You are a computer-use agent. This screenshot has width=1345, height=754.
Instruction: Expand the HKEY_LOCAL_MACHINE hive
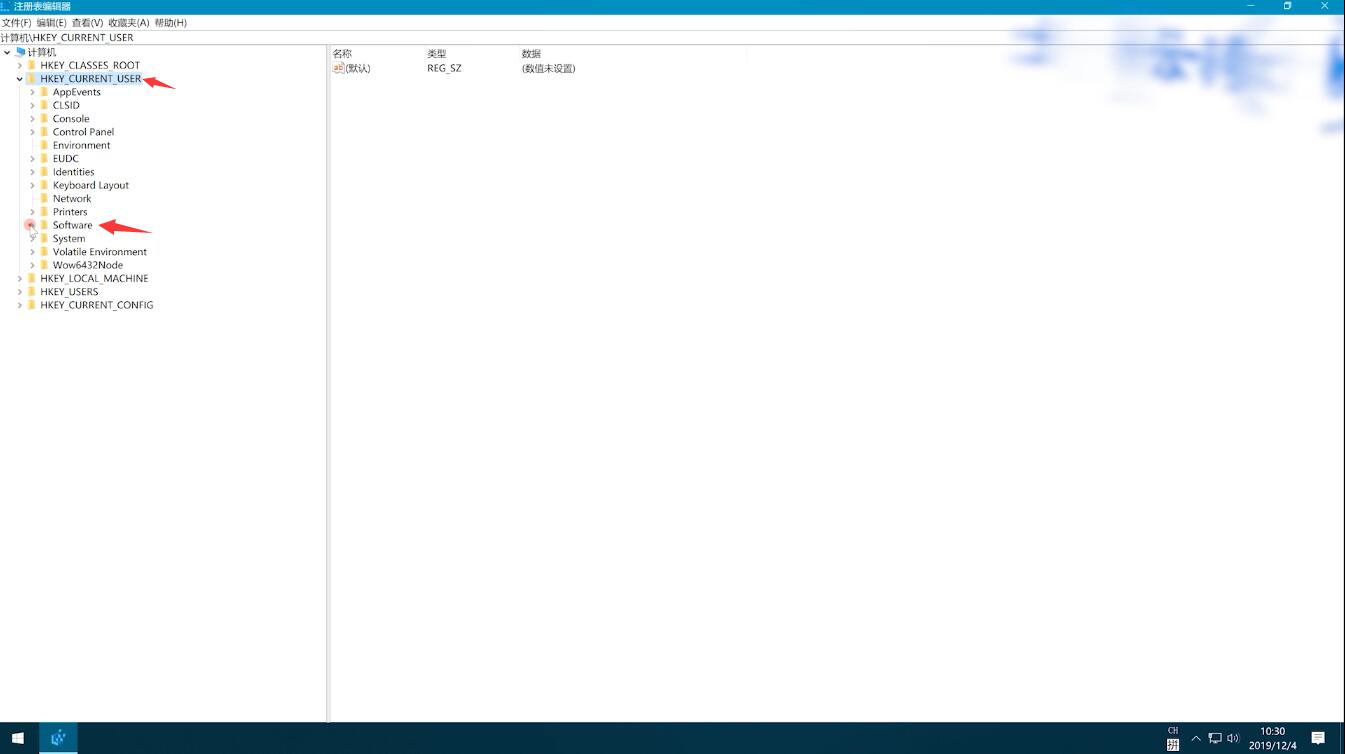pyautogui.click(x=20, y=279)
